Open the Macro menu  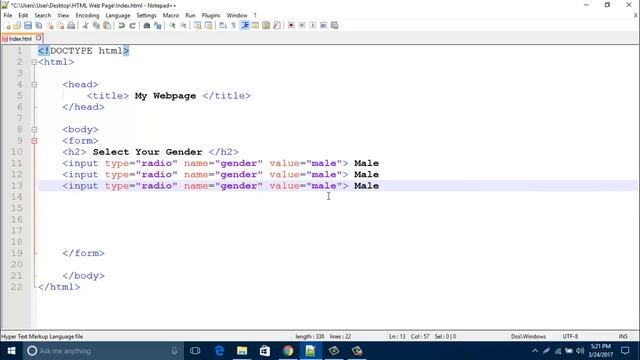pos(171,15)
